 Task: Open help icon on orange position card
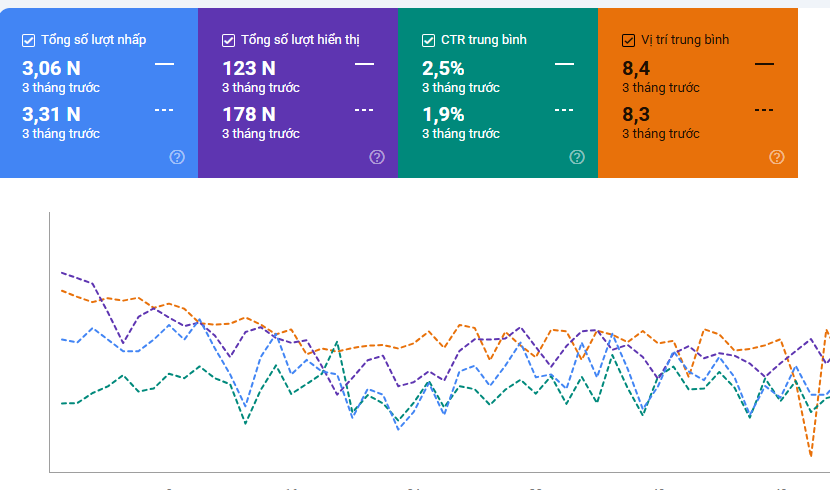777,157
